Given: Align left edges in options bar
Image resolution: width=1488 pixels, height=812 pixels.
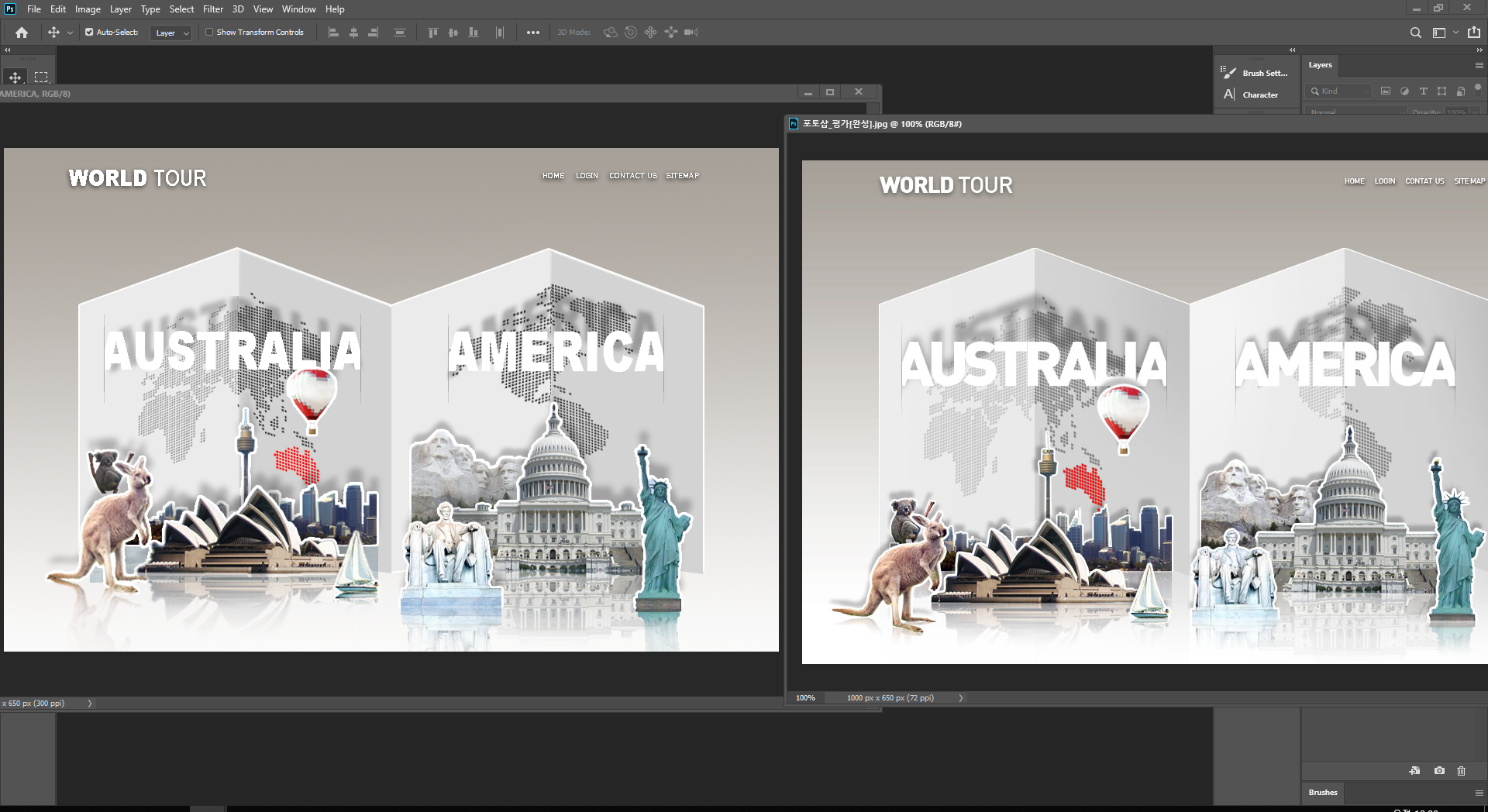Looking at the screenshot, I should (333, 33).
